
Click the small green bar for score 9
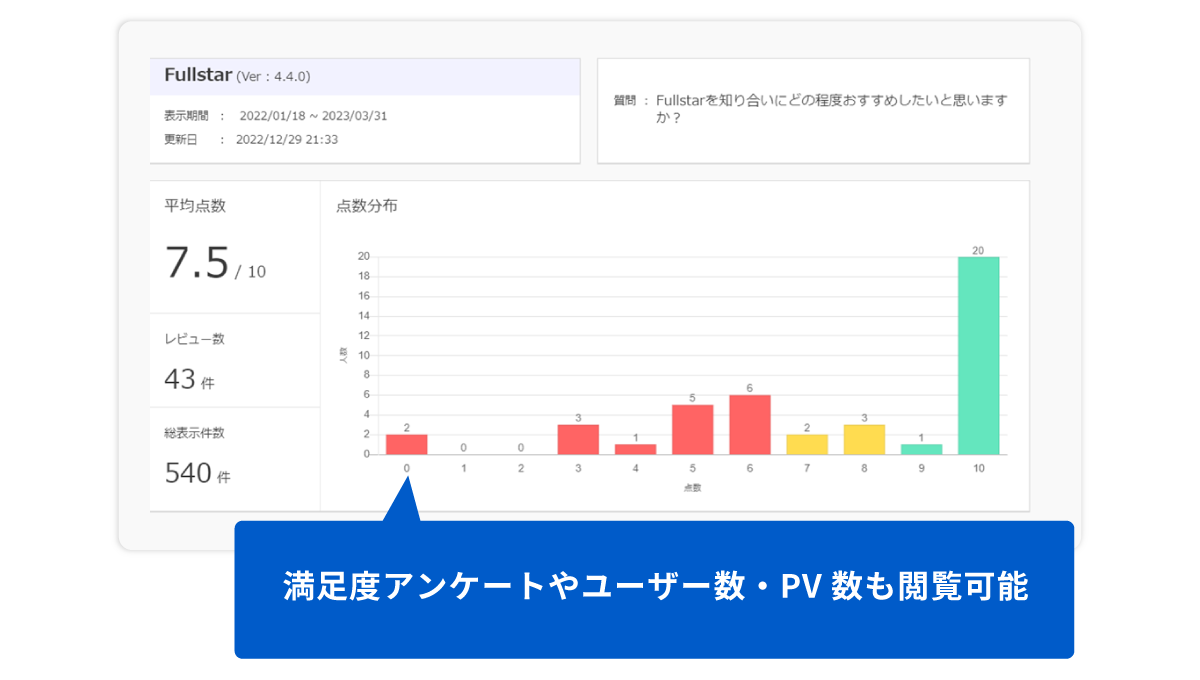921,449
